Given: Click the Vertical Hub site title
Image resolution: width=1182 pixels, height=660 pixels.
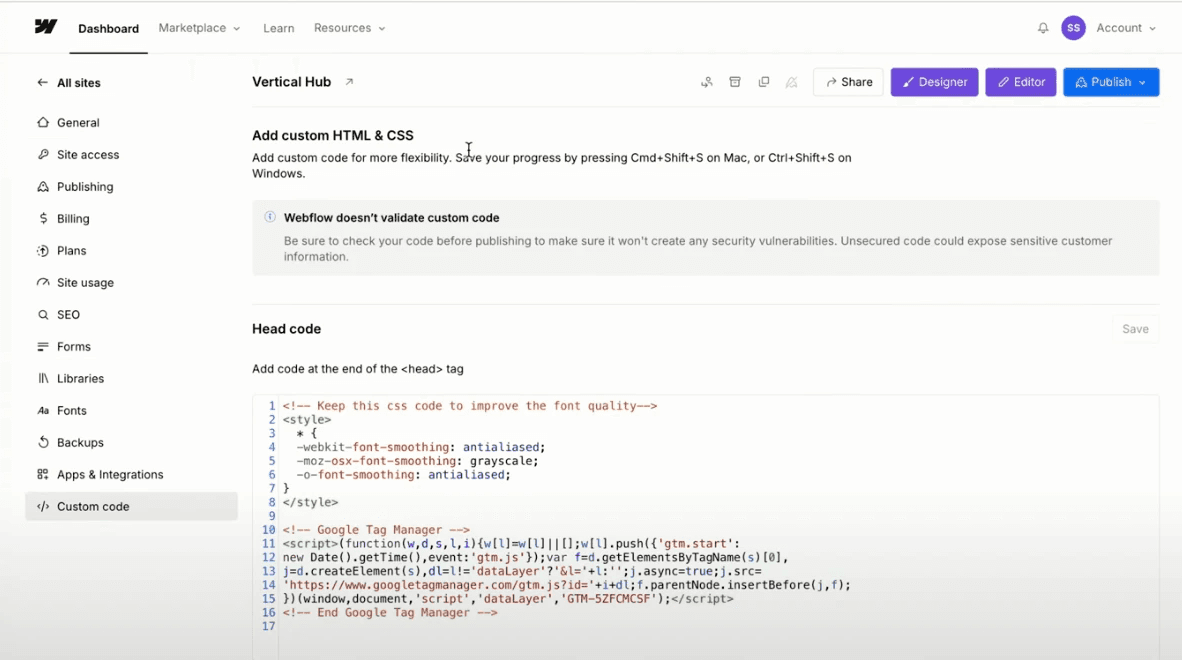Looking at the screenshot, I should [x=292, y=81].
